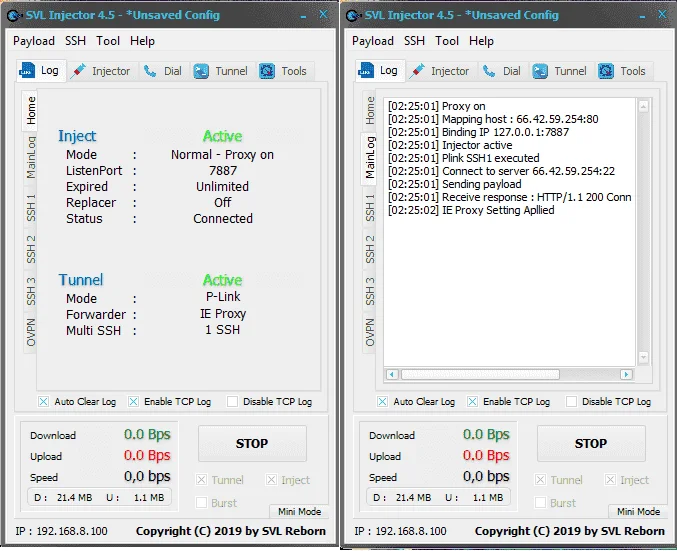Click log scroll up arrow in right window
This screenshot has width=677, height=551.
pyautogui.click(x=643, y=106)
